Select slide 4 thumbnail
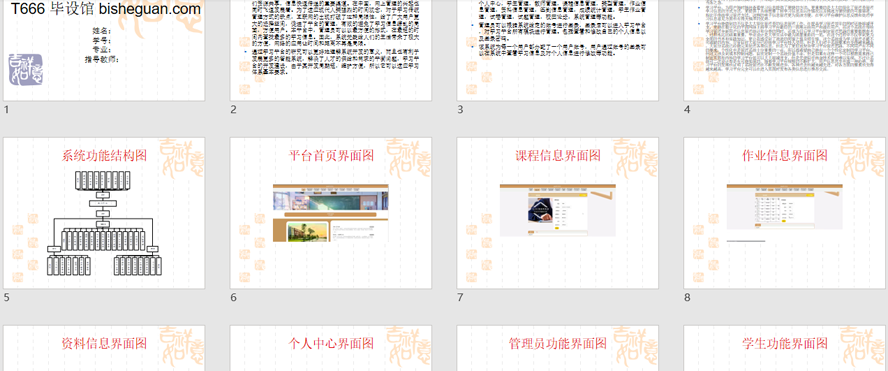 pyautogui.click(x=784, y=50)
